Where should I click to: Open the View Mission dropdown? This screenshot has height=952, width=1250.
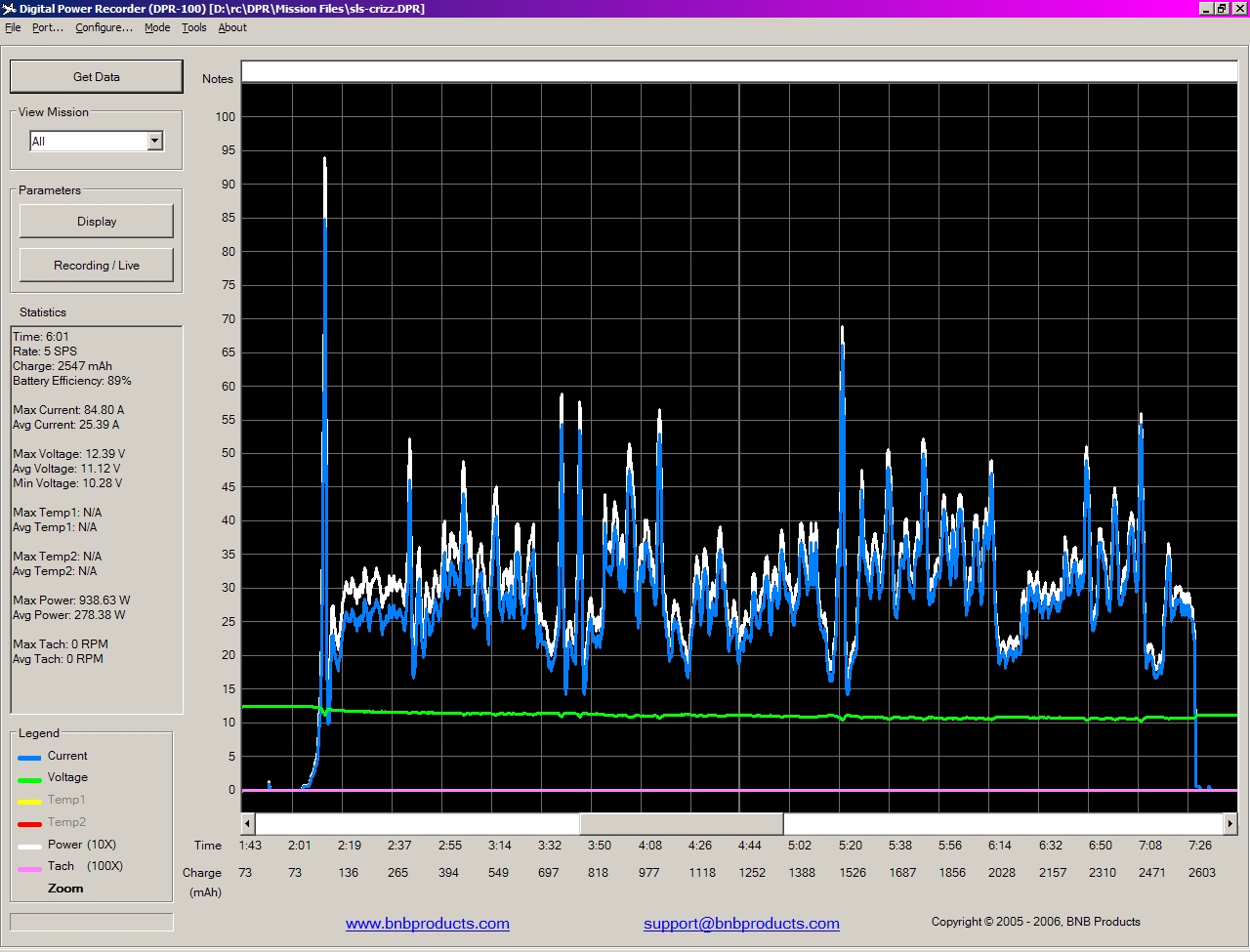click(154, 142)
